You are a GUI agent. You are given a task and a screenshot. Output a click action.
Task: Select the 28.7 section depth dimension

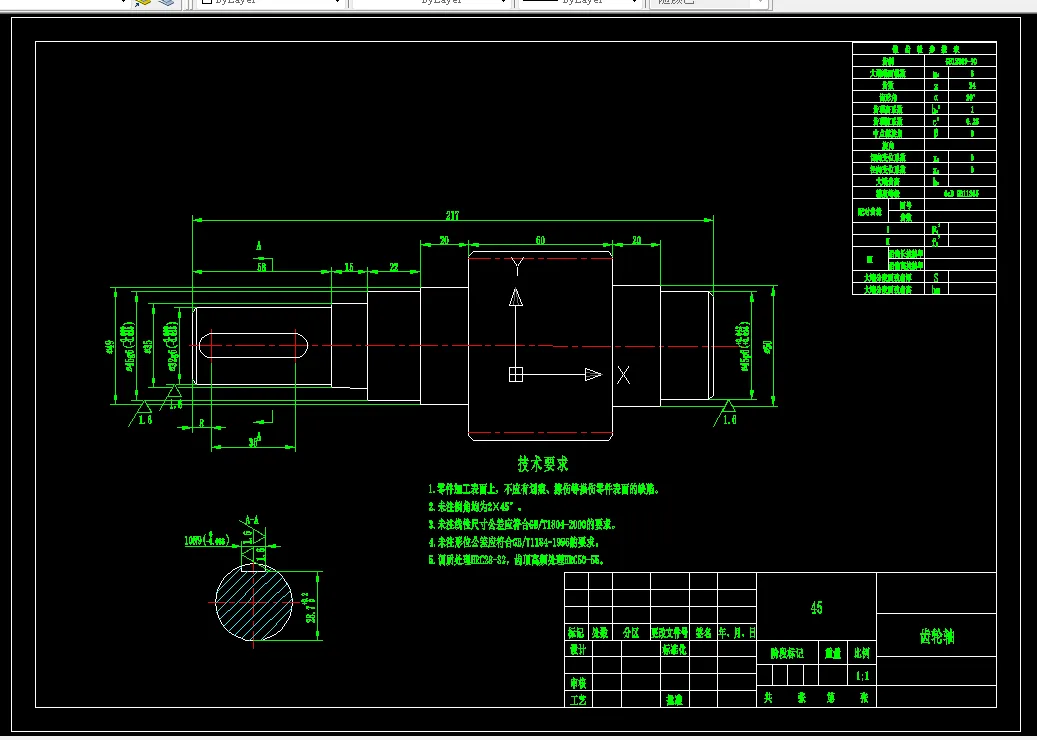(310, 607)
